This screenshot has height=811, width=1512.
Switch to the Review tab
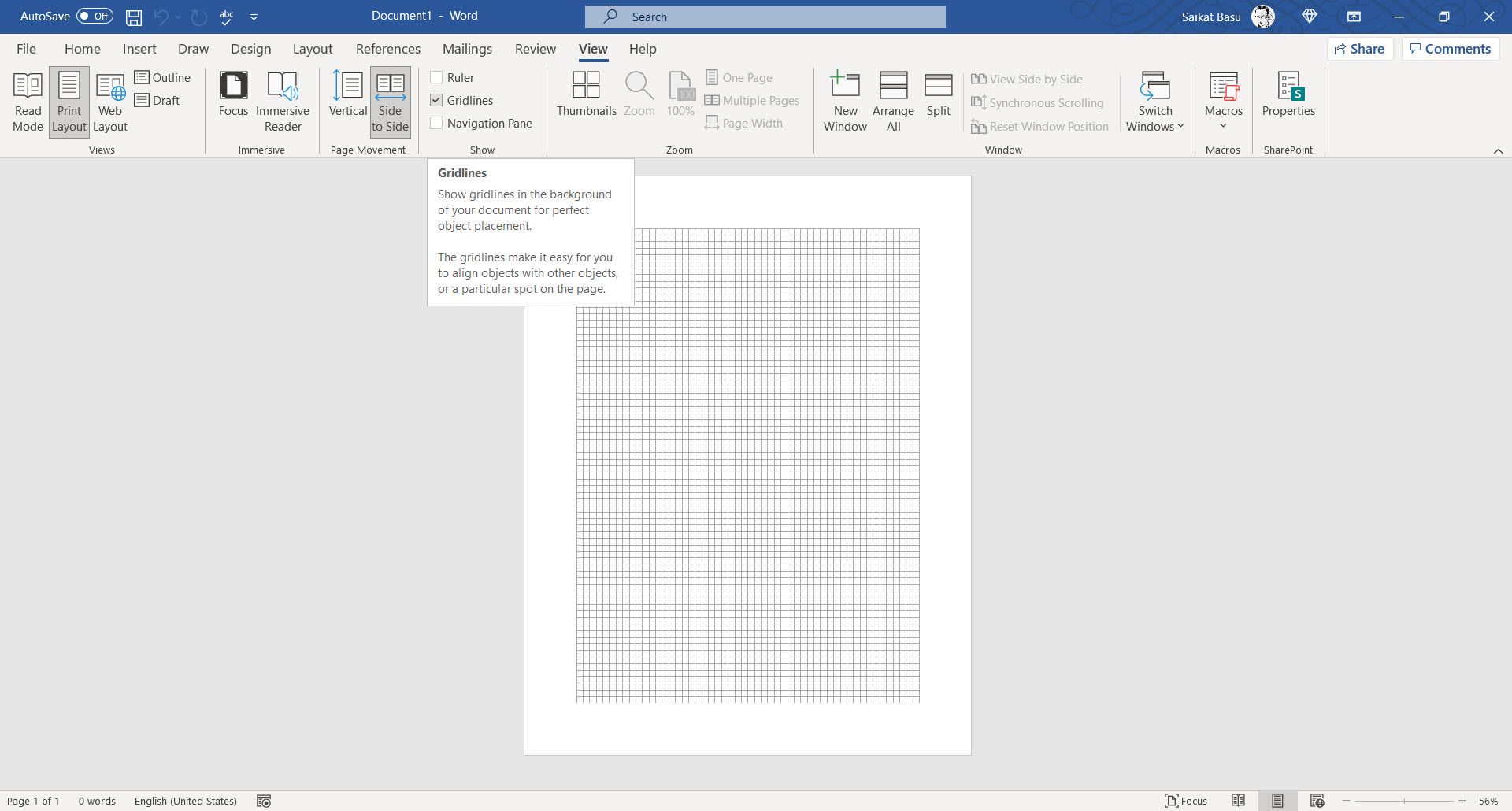pos(535,49)
